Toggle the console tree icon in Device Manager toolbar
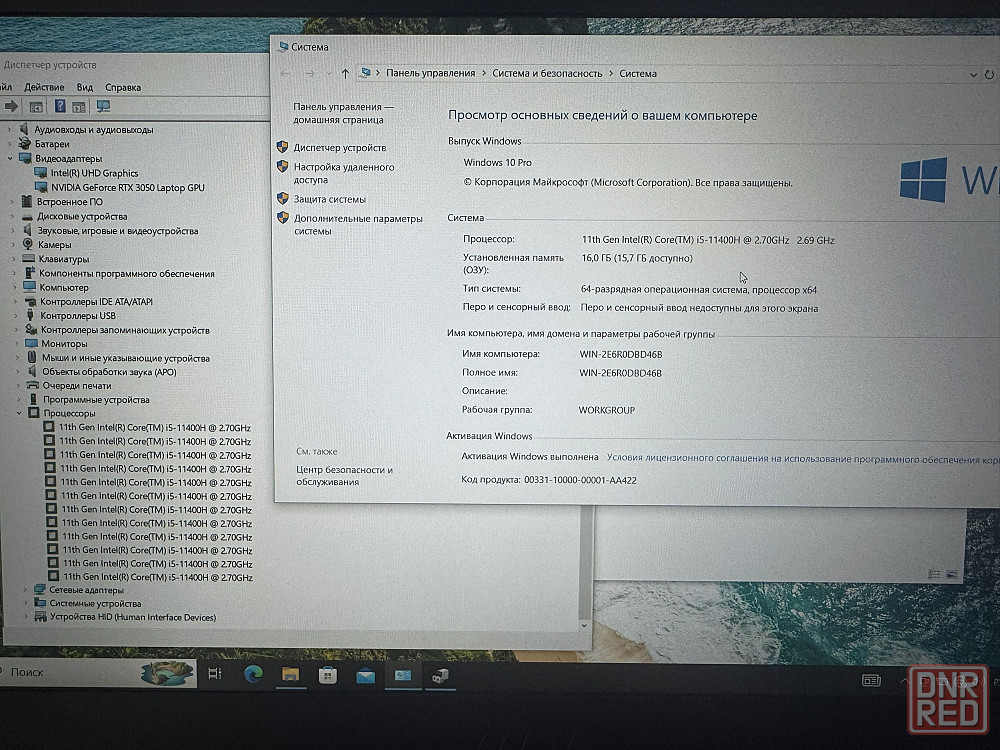 pyautogui.click(x=36, y=107)
